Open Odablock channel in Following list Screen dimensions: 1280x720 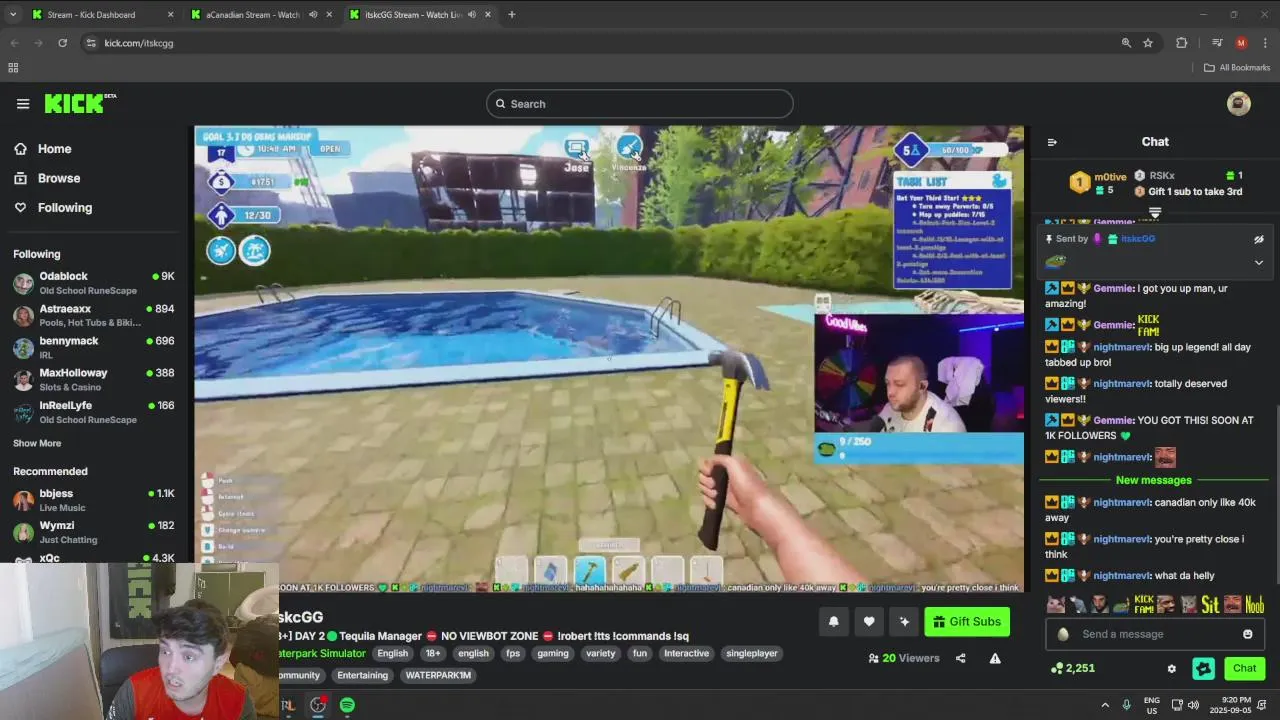(x=94, y=283)
